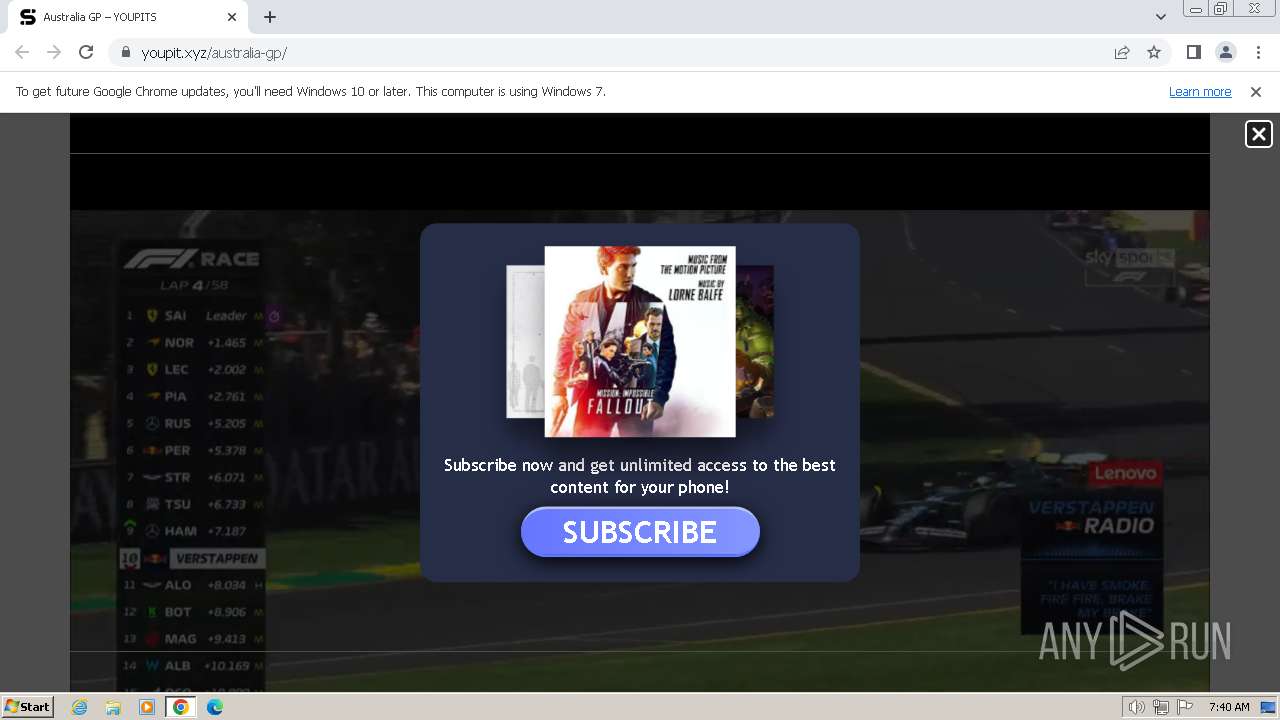Click the 7:40 AM system clock
The image size is (1280, 720).
1229,707
